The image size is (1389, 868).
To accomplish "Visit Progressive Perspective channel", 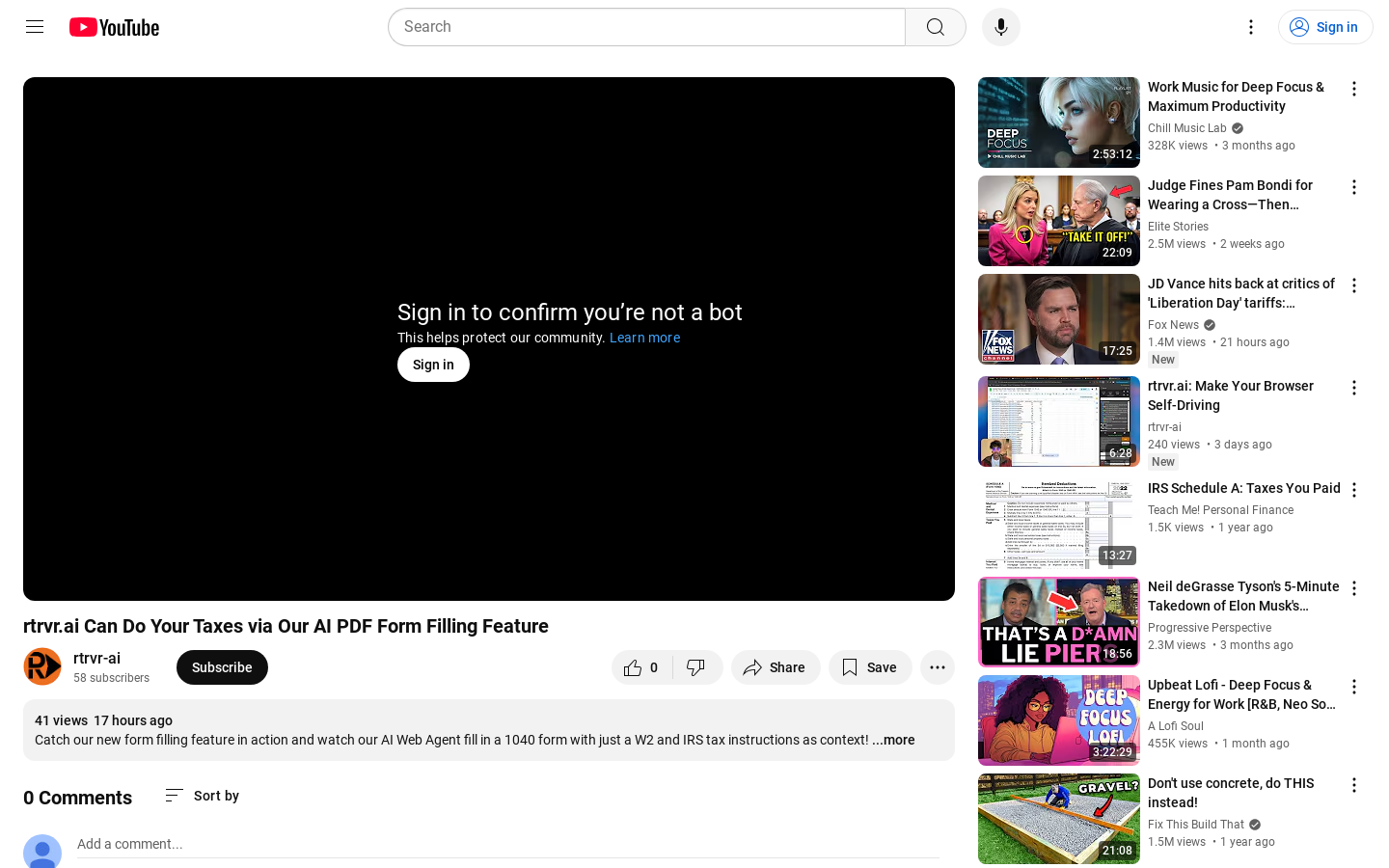I will pos(1210,628).
